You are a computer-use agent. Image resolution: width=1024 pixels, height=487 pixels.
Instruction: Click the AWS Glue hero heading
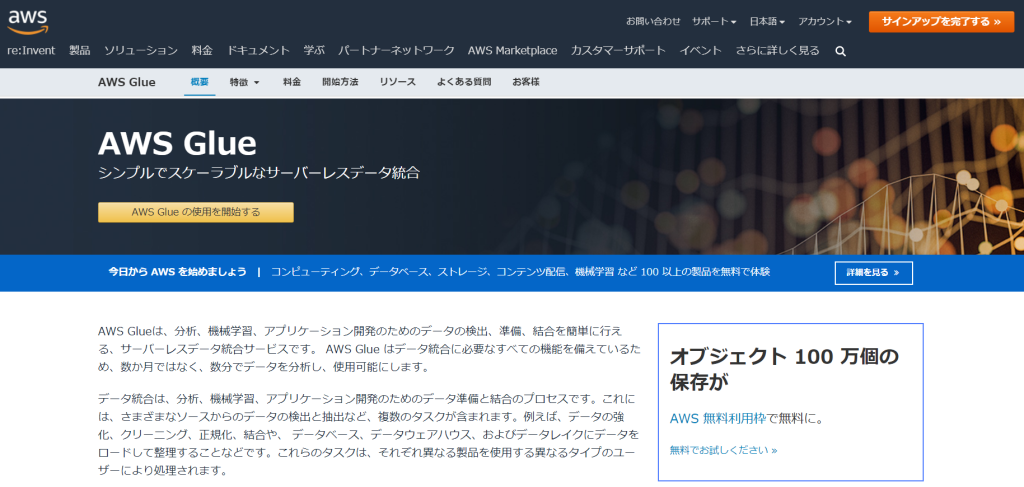[x=178, y=143]
